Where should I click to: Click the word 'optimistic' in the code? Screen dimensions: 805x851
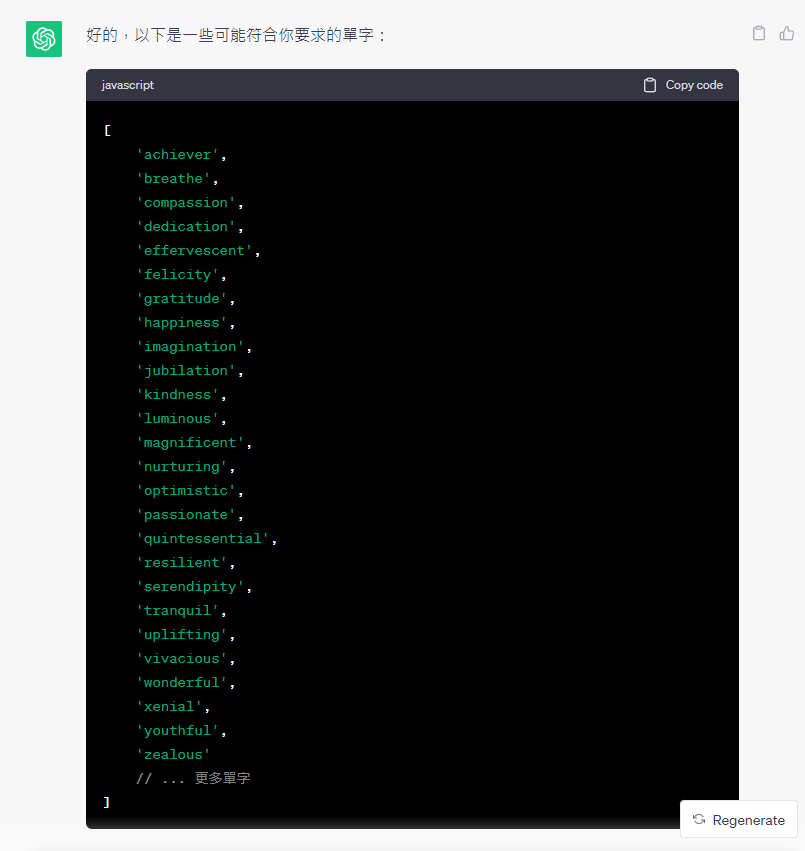pyautogui.click(x=186, y=491)
